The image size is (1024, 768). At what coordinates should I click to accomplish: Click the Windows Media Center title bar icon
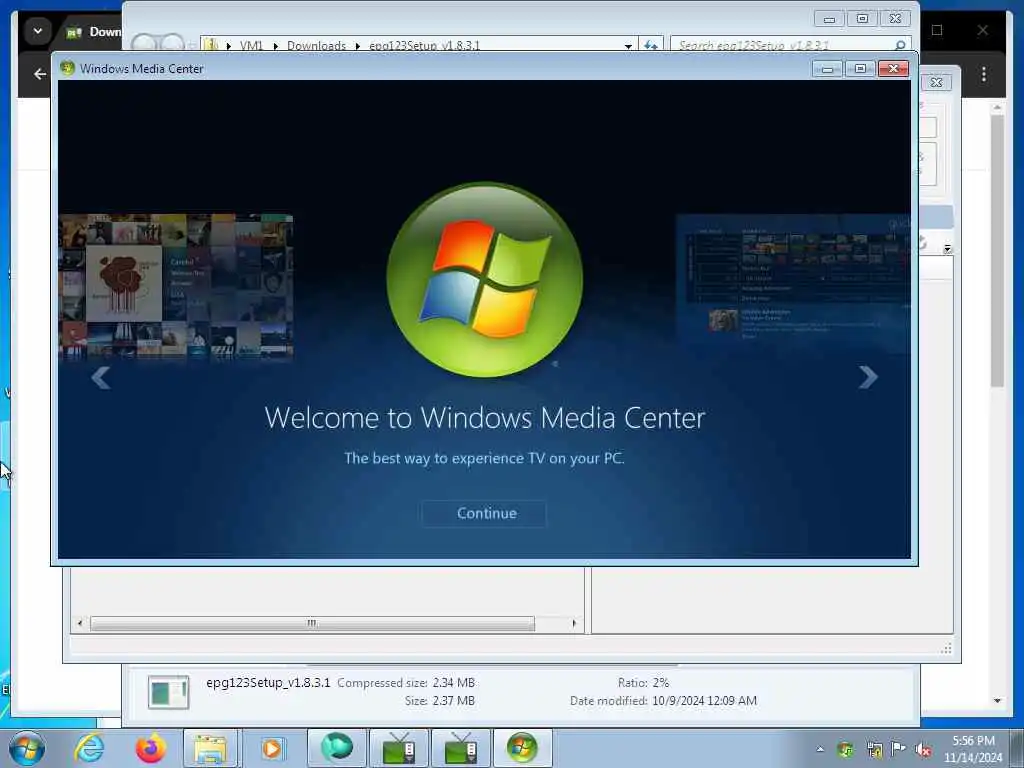coord(67,68)
